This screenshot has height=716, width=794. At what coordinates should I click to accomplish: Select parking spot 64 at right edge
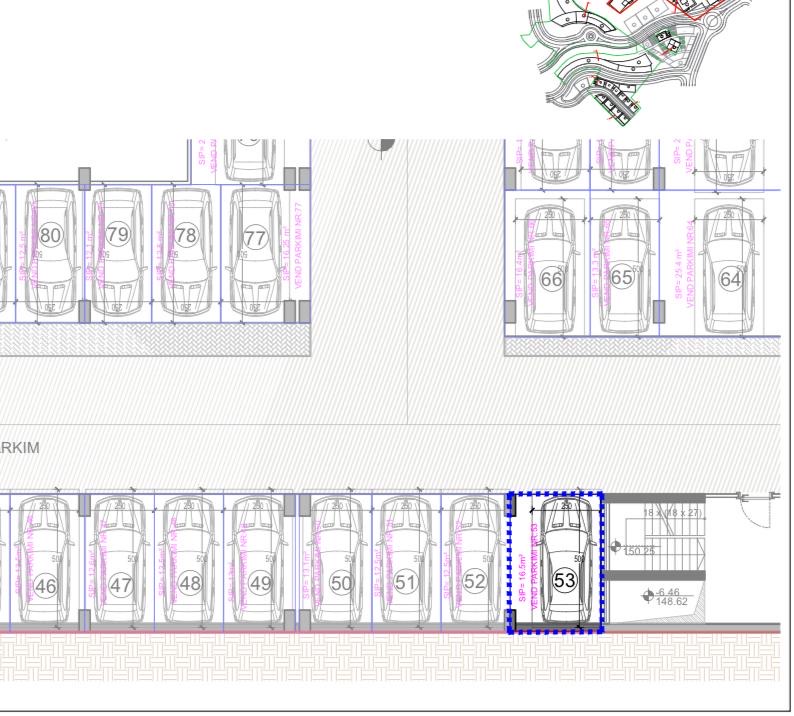731,280
